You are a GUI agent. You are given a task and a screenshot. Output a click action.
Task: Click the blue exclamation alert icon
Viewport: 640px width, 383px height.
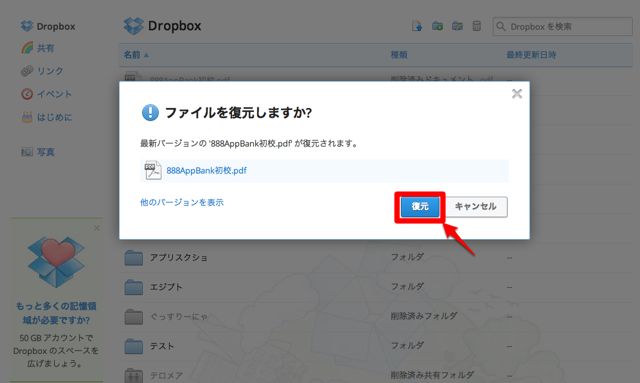[150, 112]
